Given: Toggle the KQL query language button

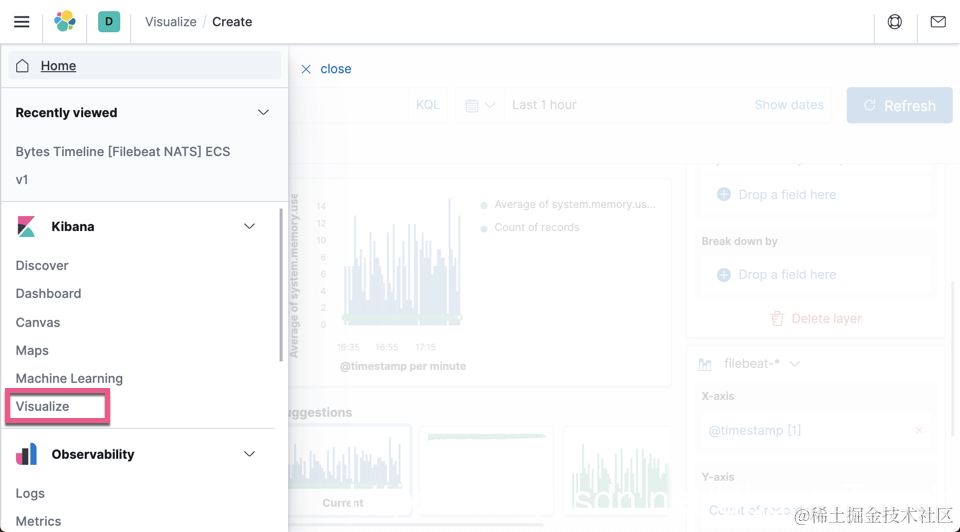Looking at the screenshot, I should (427, 105).
